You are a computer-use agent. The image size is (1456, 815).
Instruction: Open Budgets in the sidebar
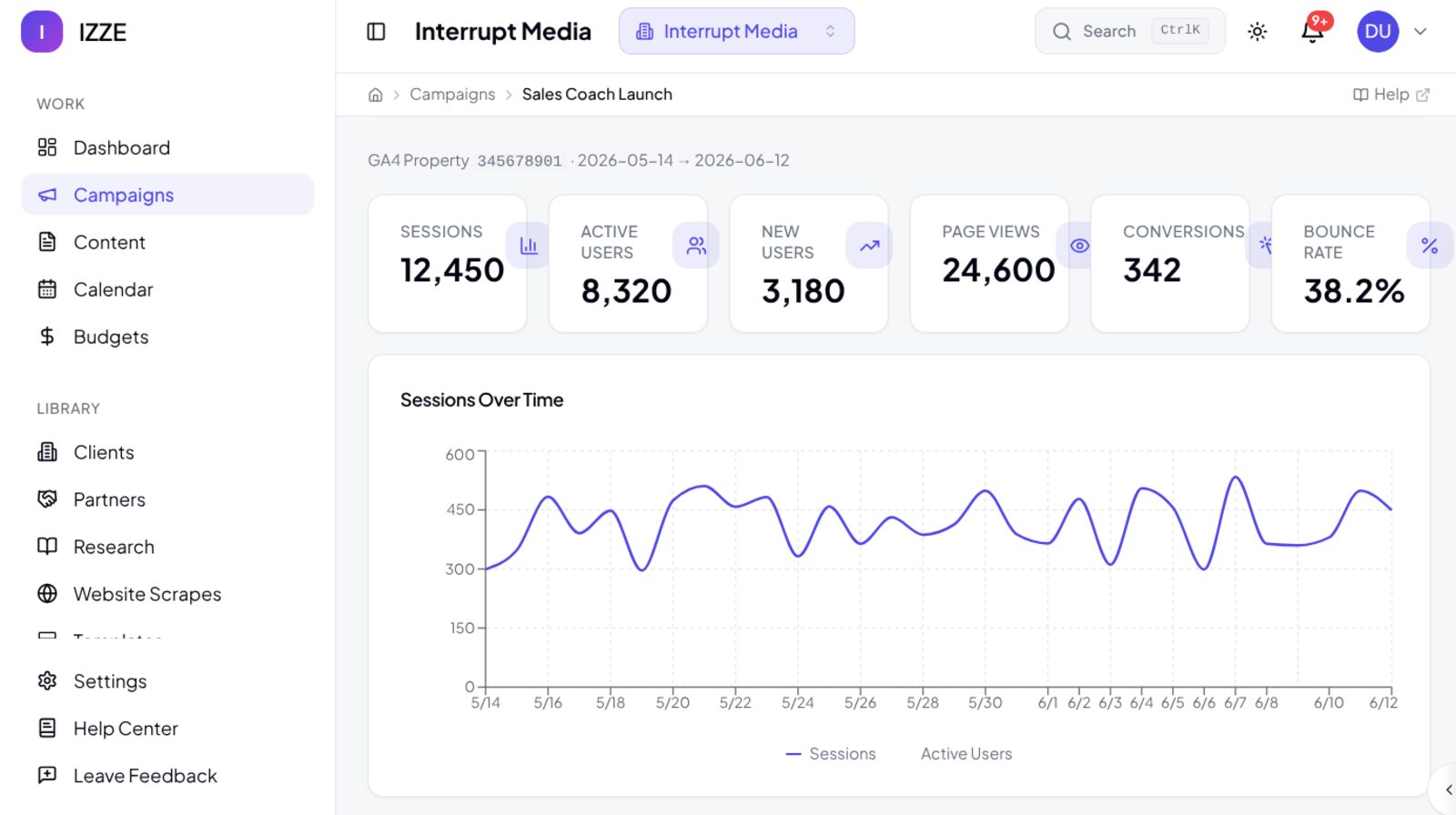click(167, 337)
